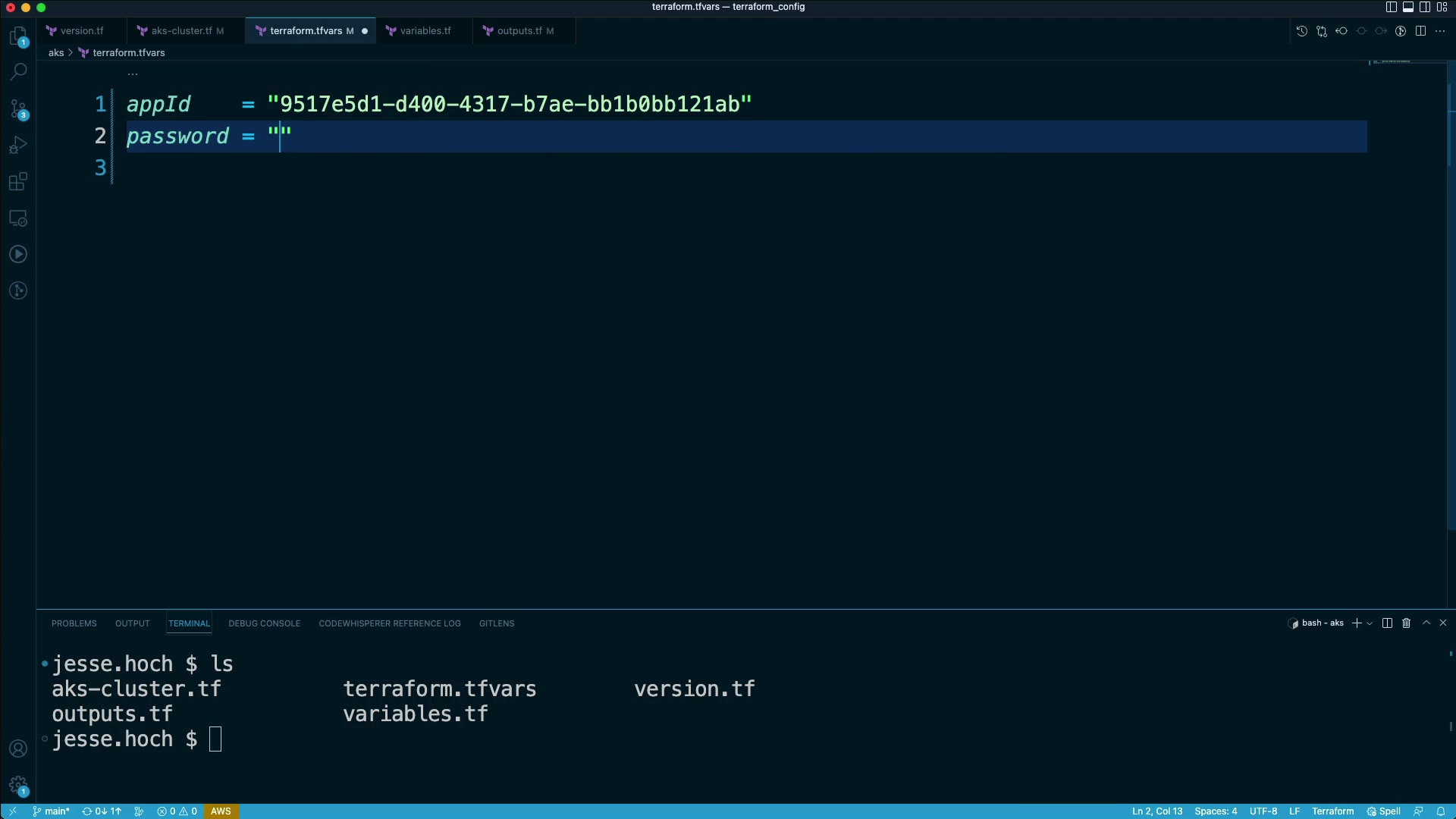This screenshot has width=1456, height=819.
Task: Open Source Control view with 3 changes
Action: pos(18,108)
